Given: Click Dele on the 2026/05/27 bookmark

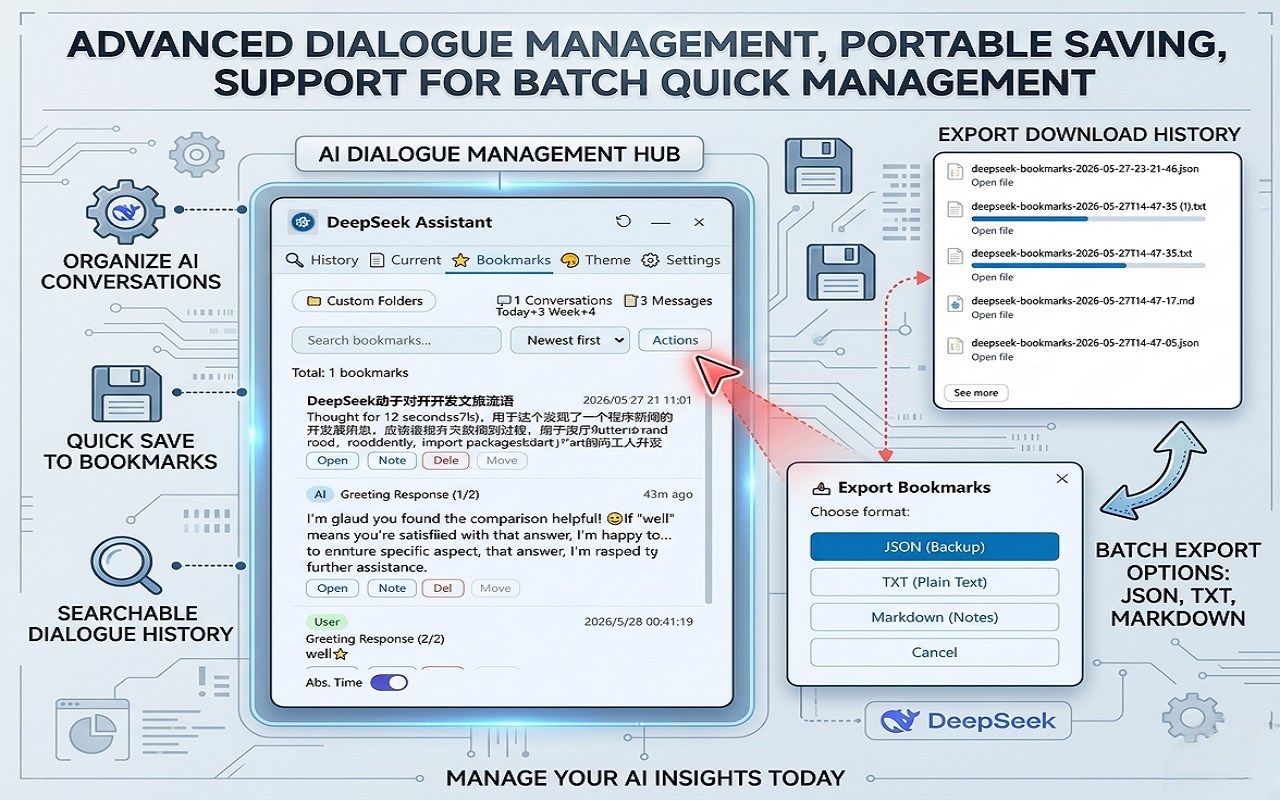Looking at the screenshot, I should [446, 461].
